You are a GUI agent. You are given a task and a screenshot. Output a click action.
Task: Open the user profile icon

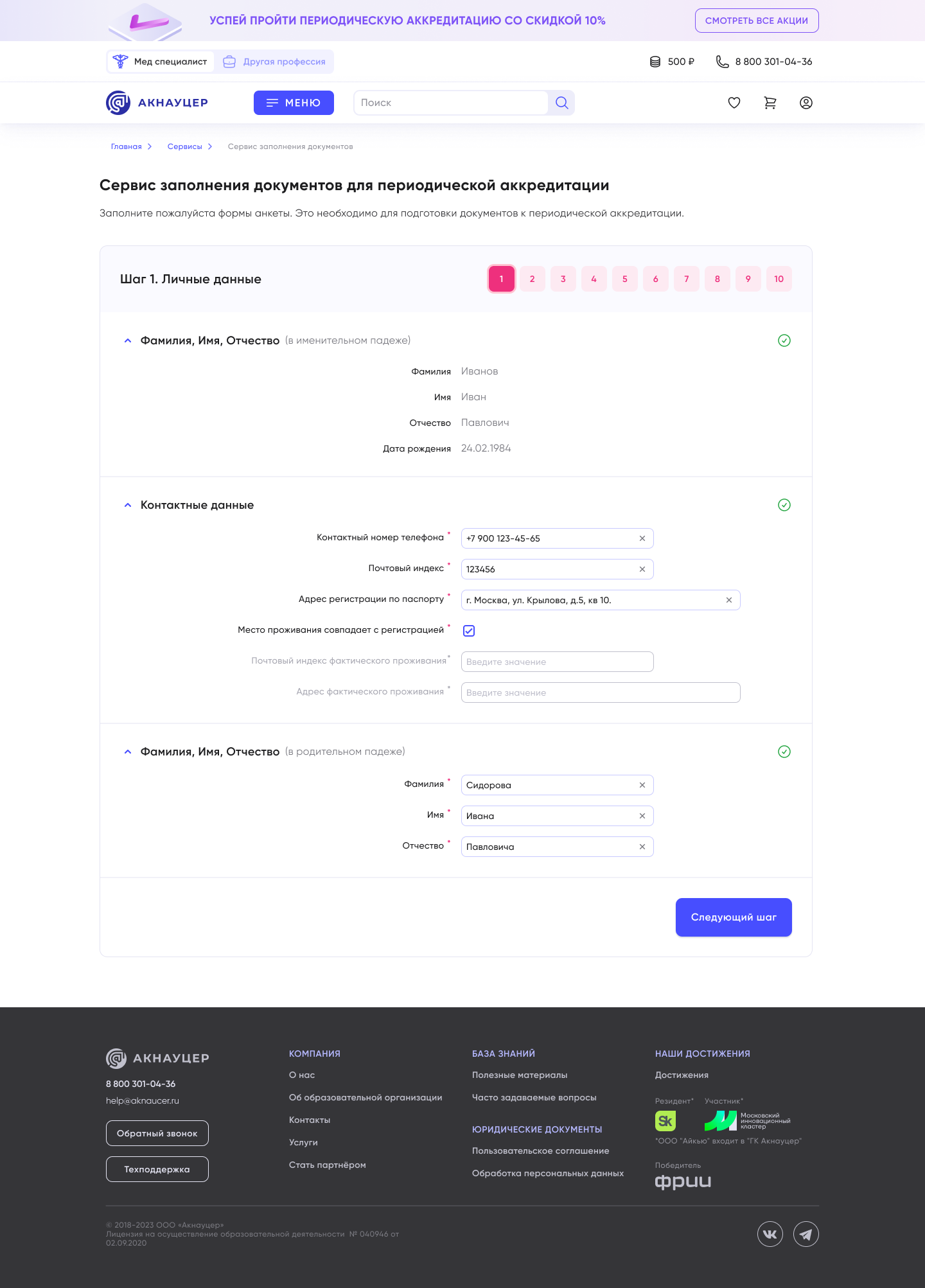coord(806,103)
